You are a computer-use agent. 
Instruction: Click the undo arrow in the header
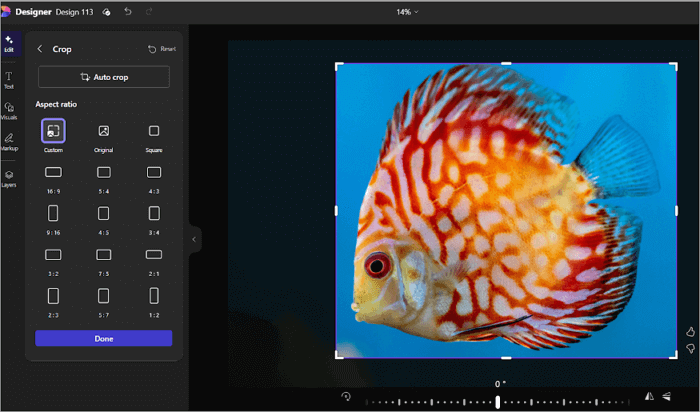128,12
